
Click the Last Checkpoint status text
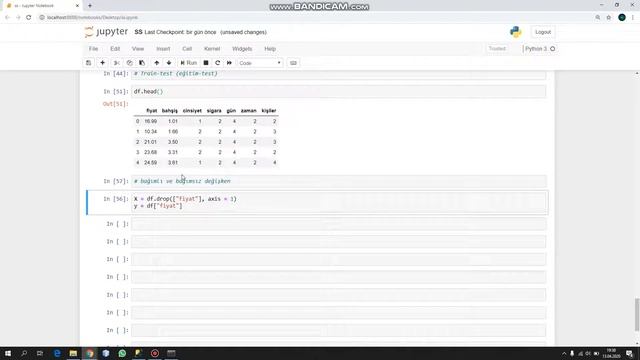180,32
